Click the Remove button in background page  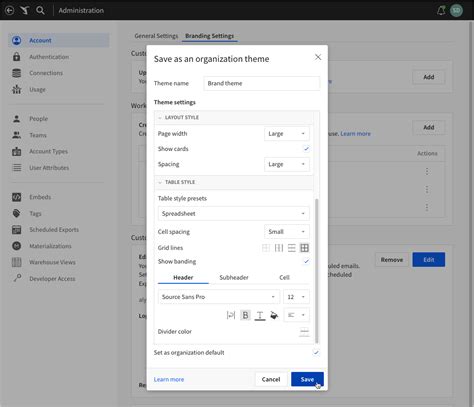[x=392, y=260]
